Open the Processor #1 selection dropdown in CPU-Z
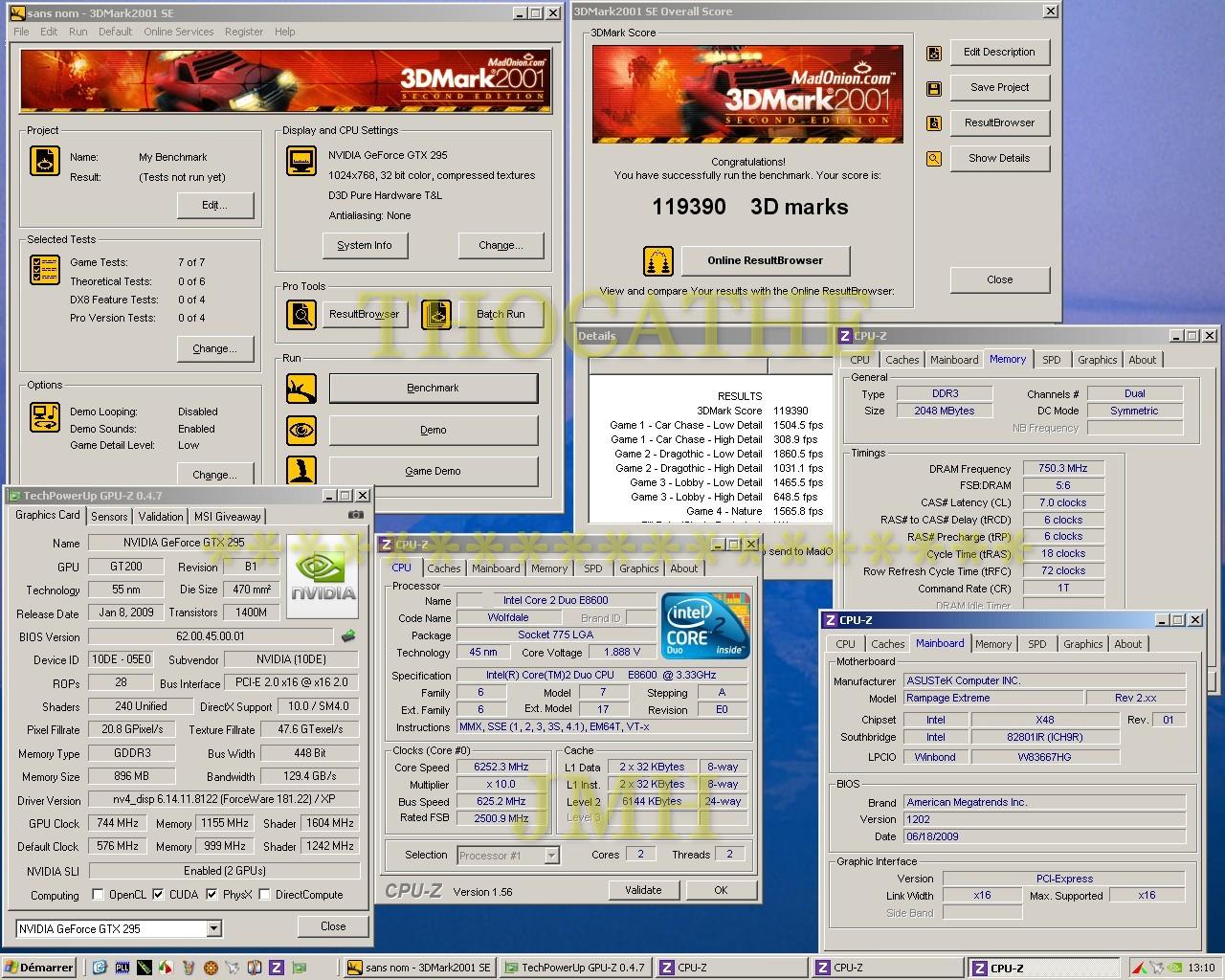The height and width of the screenshot is (980, 1225). [552, 856]
